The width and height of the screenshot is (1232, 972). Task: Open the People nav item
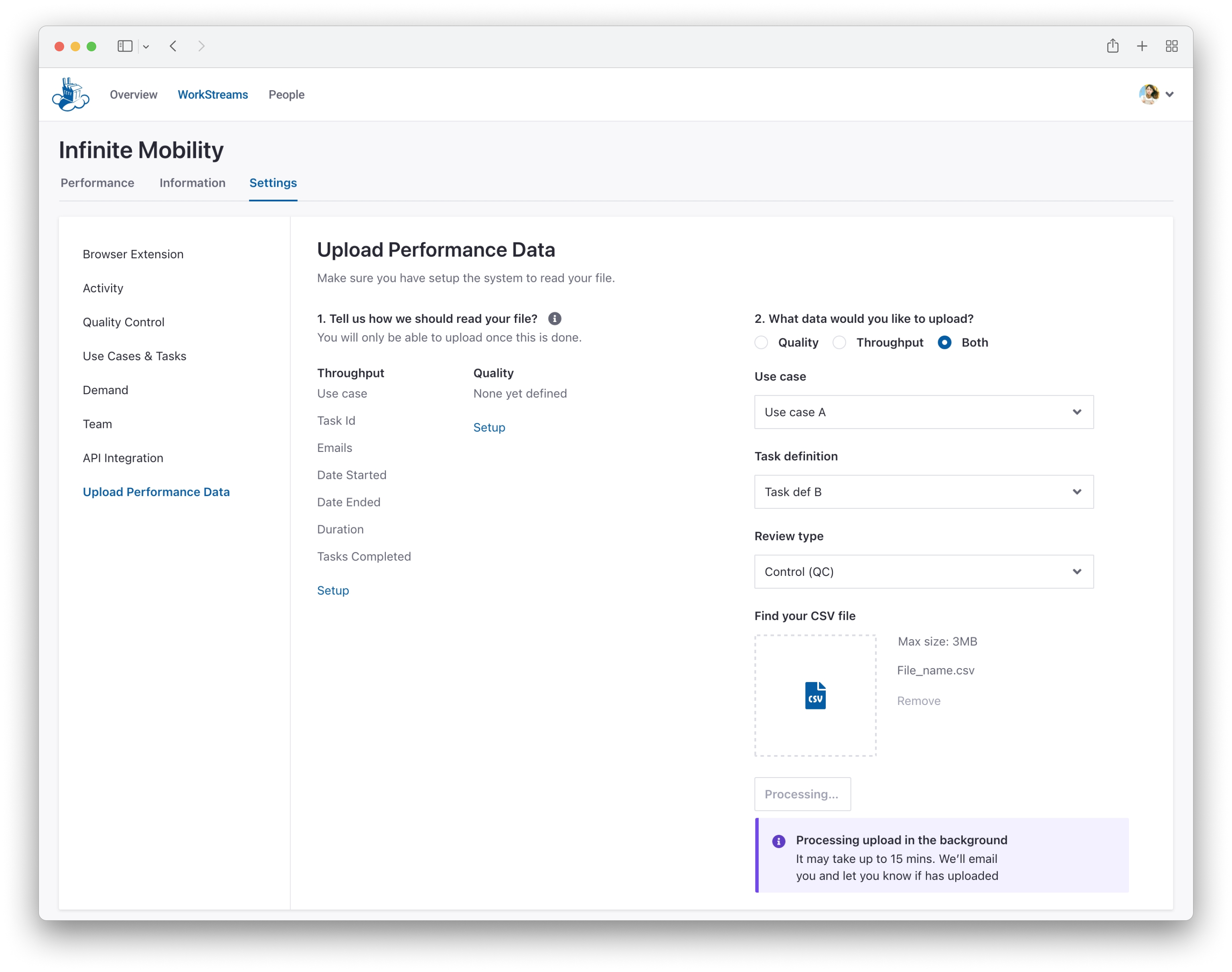286,95
